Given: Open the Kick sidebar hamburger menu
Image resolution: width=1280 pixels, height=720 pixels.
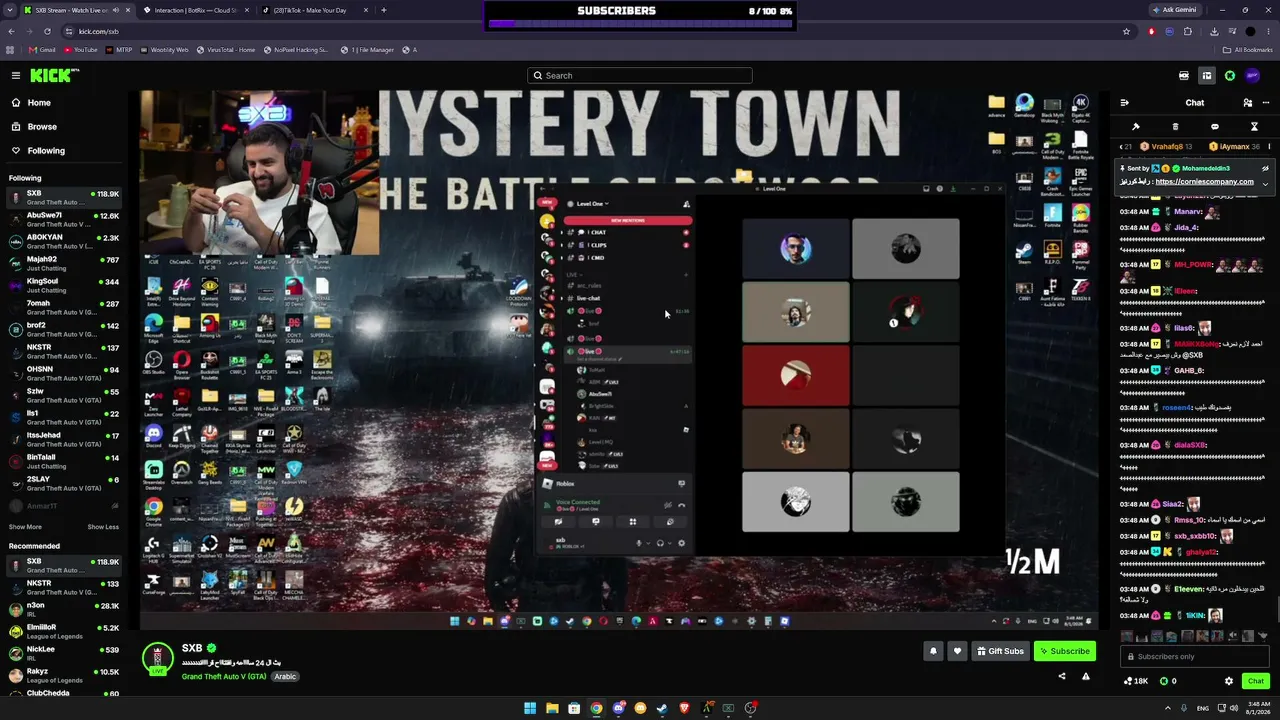Looking at the screenshot, I should tap(16, 75).
